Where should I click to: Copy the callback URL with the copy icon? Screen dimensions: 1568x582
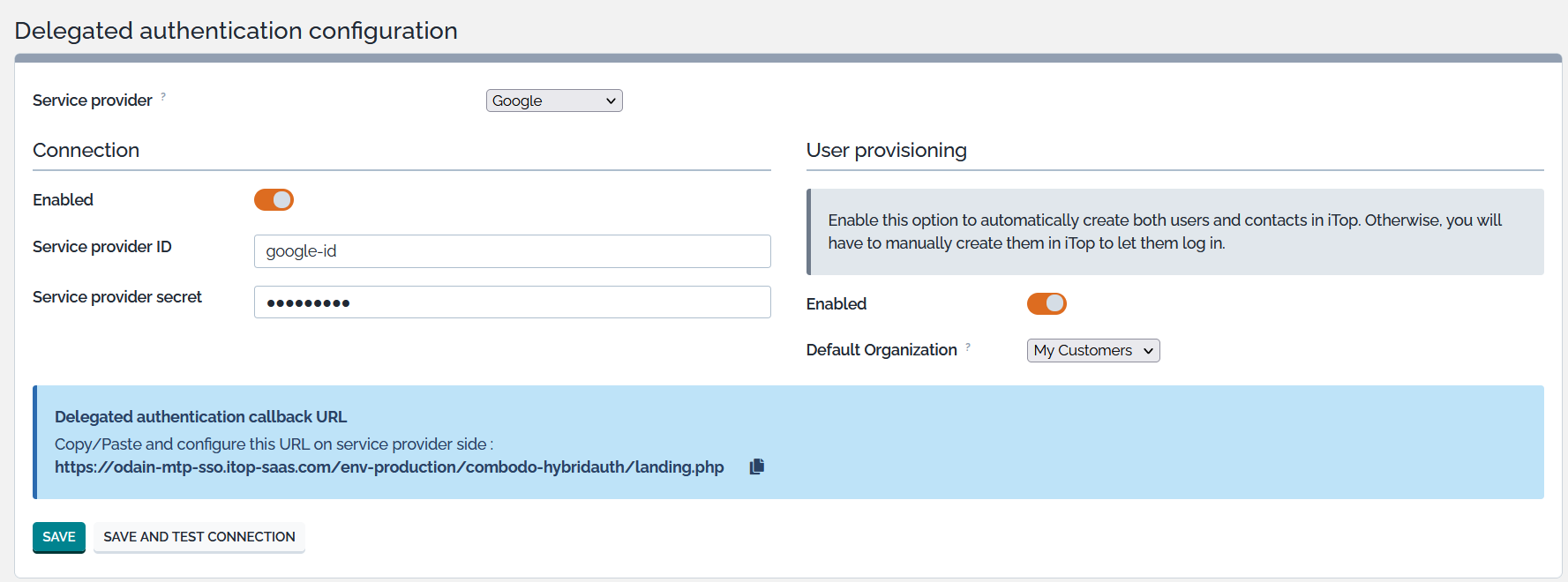click(x=756, y=466)
